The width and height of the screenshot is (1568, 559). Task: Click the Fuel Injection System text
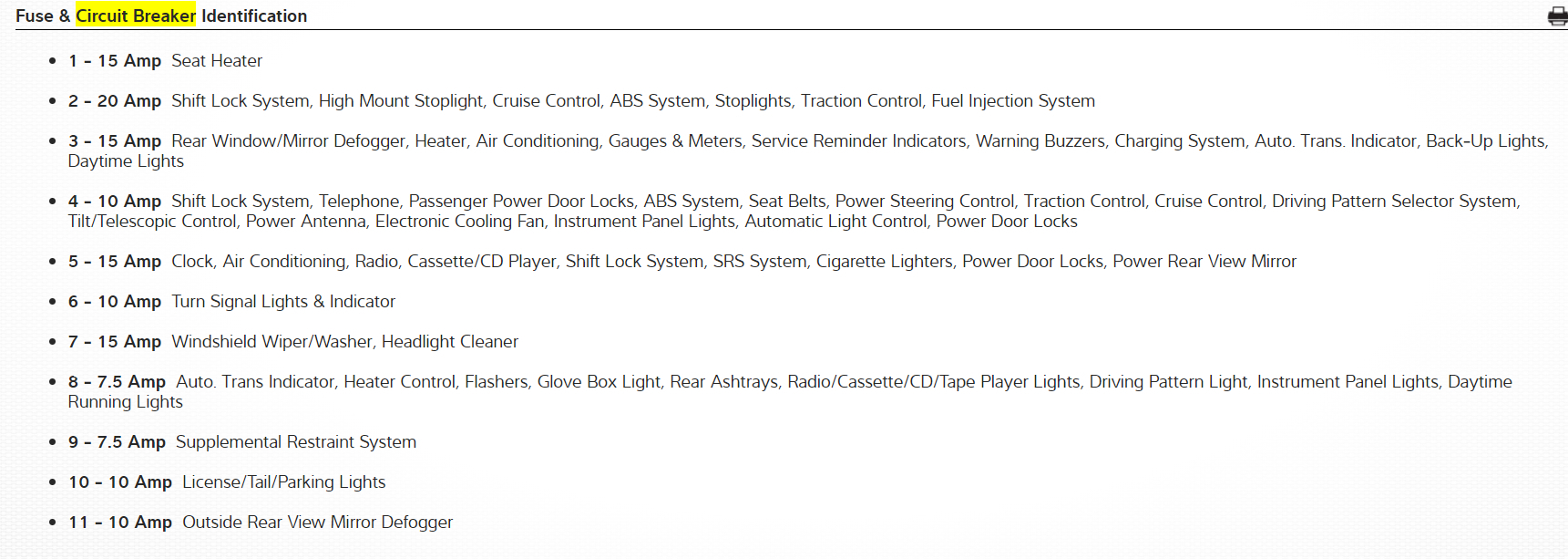coord(1012,101)
